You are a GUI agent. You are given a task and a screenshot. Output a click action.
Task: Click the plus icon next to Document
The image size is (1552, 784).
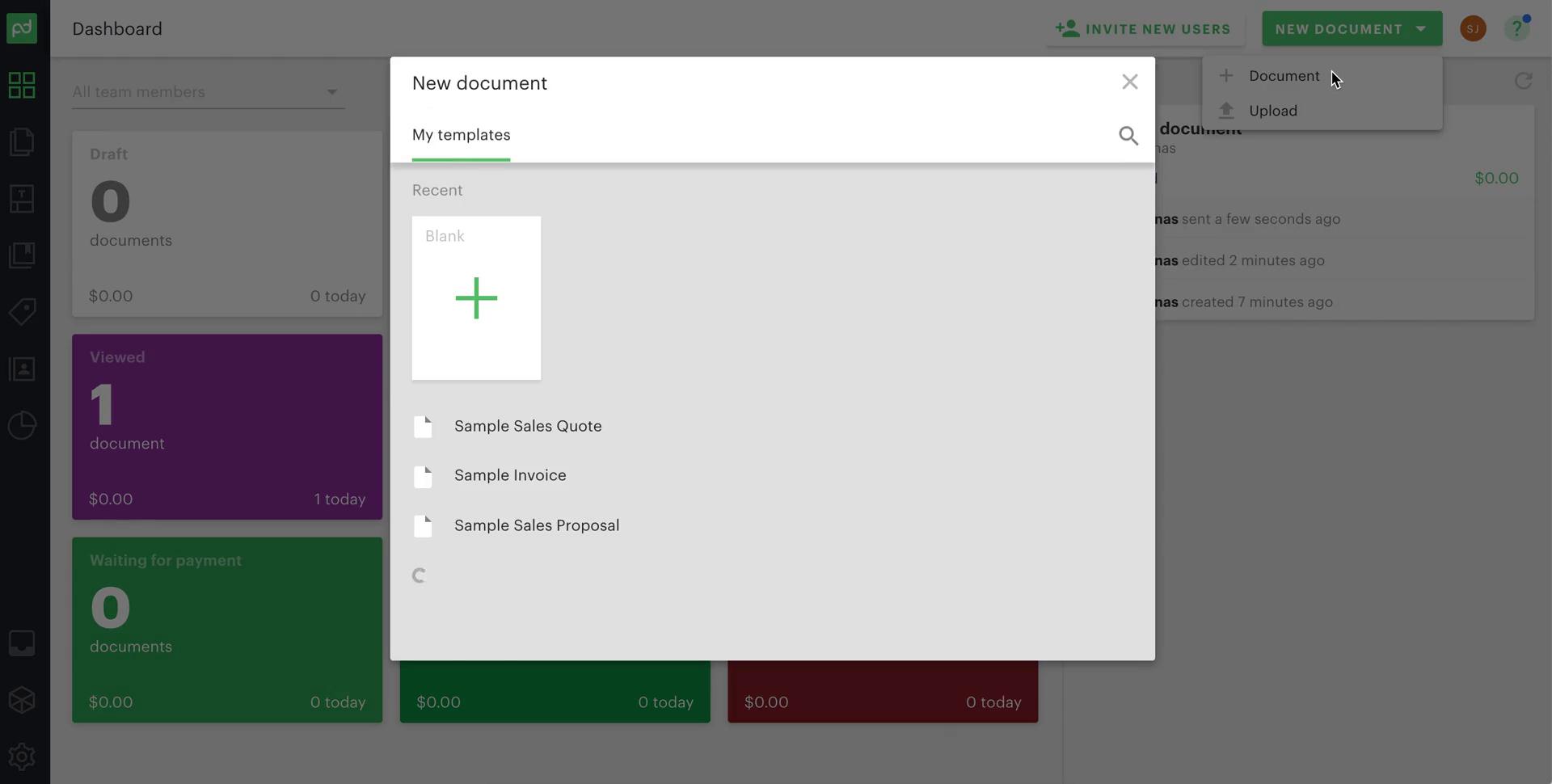[1226, 75]
